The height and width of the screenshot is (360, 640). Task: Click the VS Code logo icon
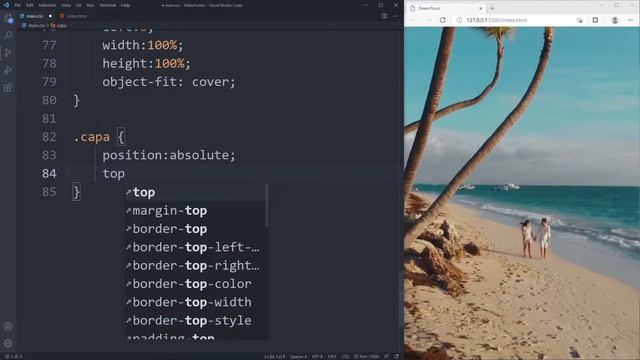click(6, 5)
